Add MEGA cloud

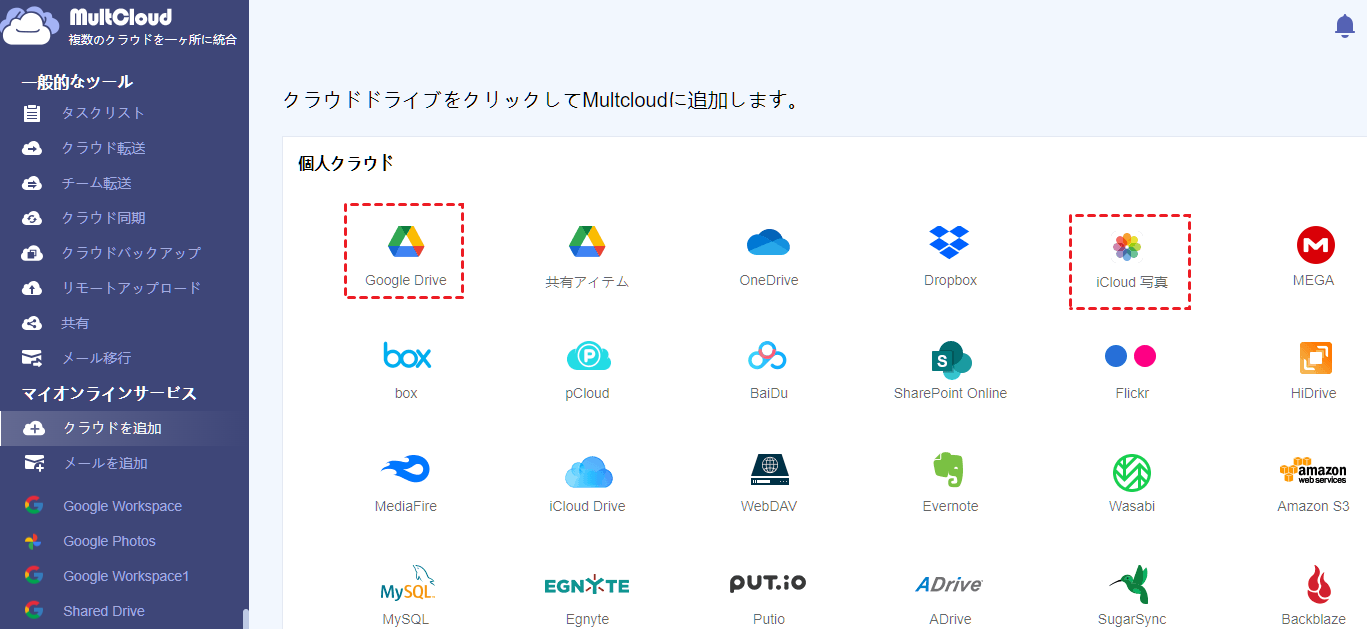(x=1313, y=255)
